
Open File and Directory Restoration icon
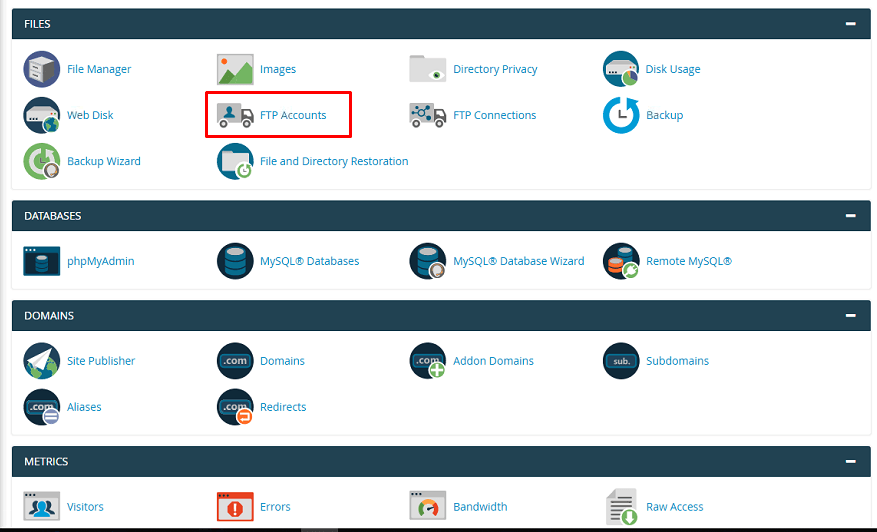click(x=235, y=161)
